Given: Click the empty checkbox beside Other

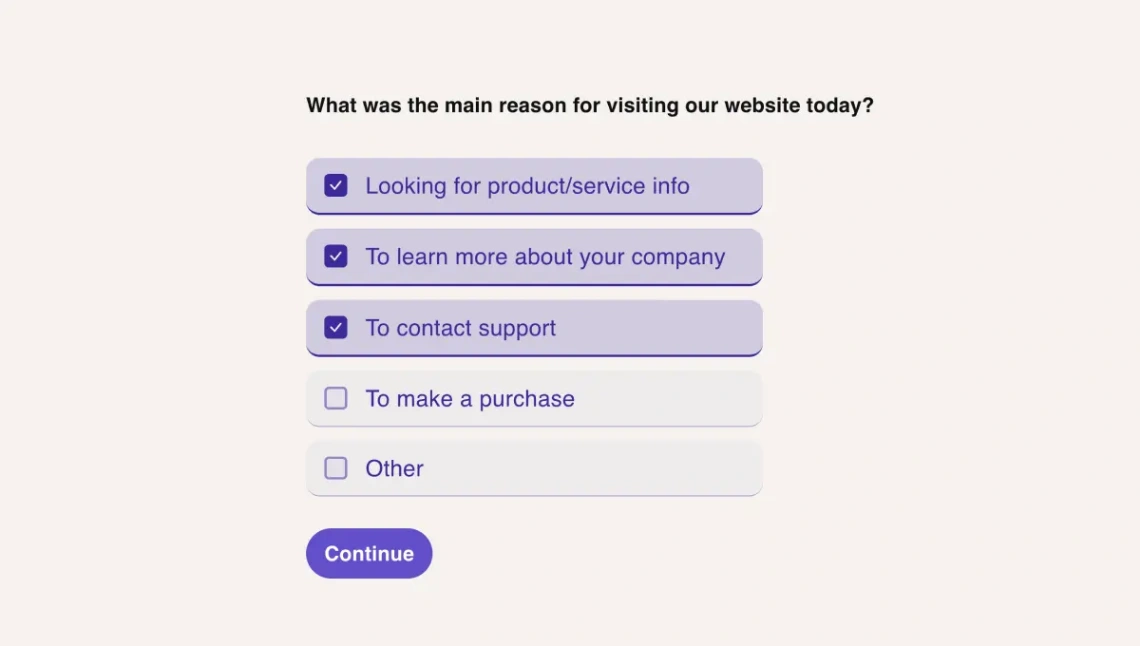Looking at the screenshot, I should pyautogui.click(x=336, y=468).
